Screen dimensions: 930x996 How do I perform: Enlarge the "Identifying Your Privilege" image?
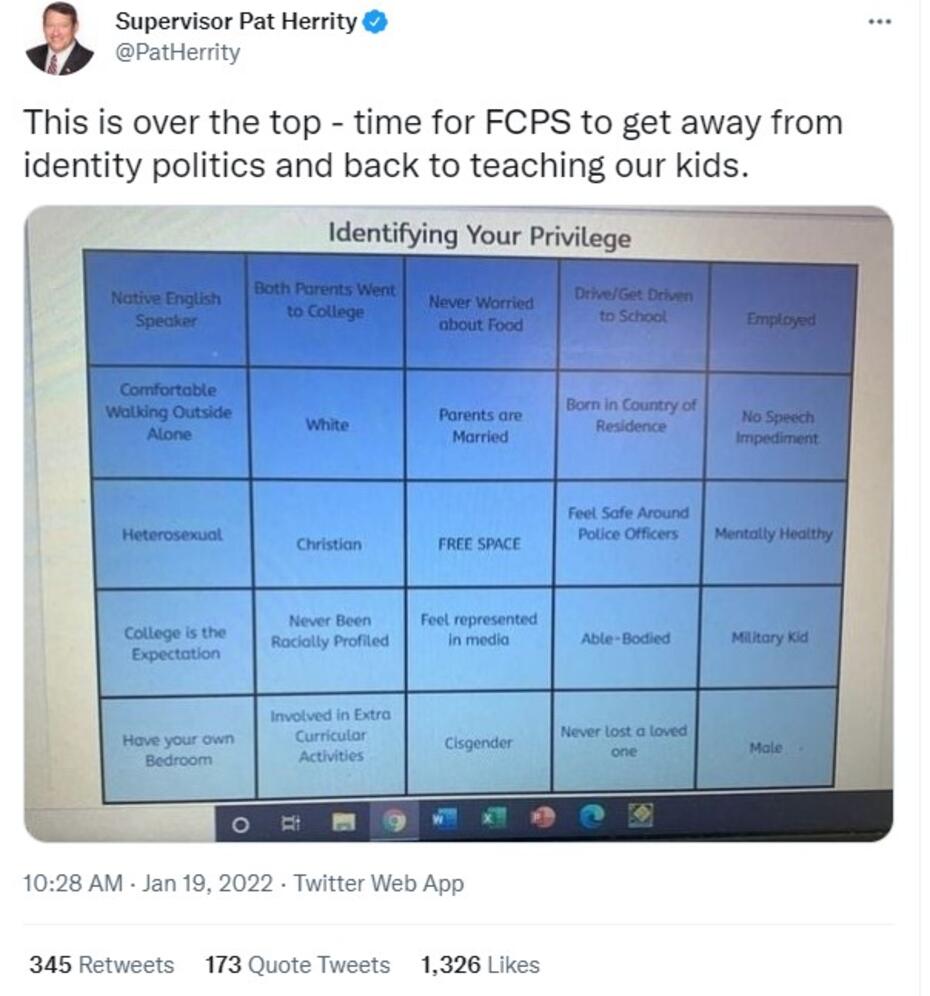pos(458,520)
